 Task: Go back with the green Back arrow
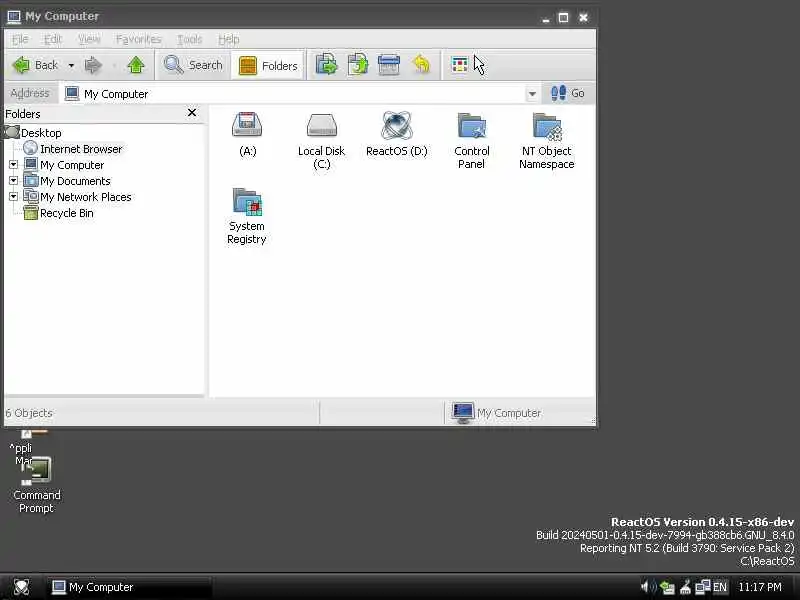point(35,65)
